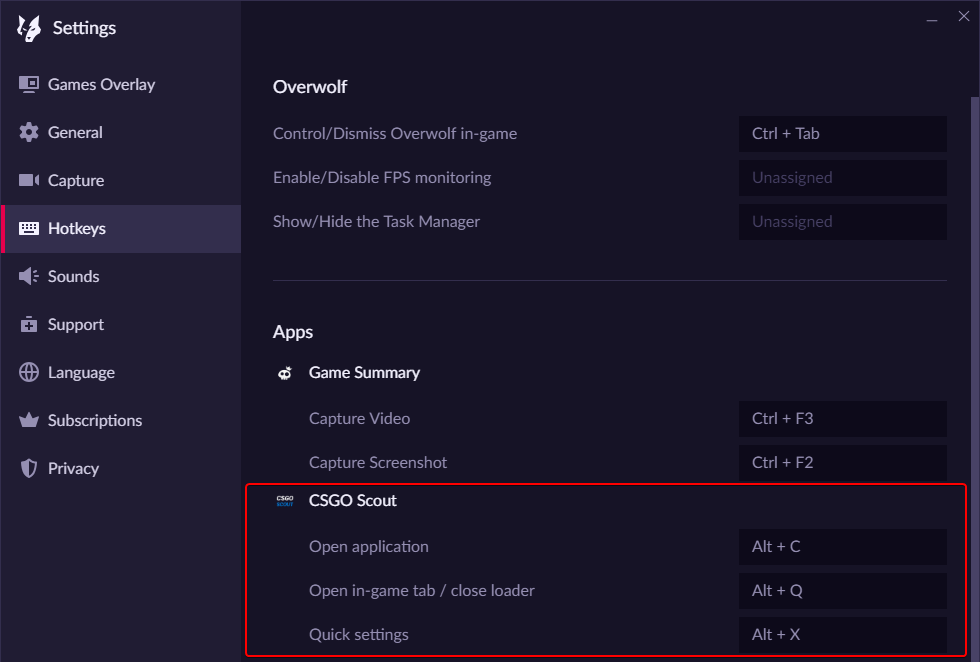
Task: Switch to the Capture settings section
Action: 121,181
